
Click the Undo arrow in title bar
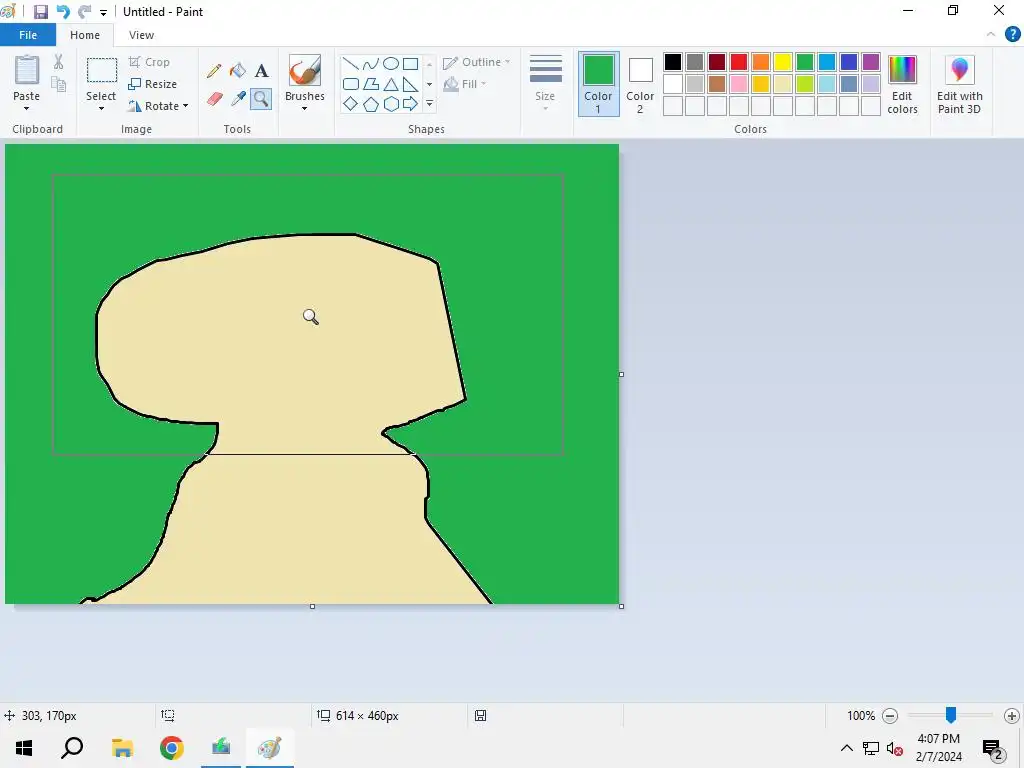tap(63, 12)
